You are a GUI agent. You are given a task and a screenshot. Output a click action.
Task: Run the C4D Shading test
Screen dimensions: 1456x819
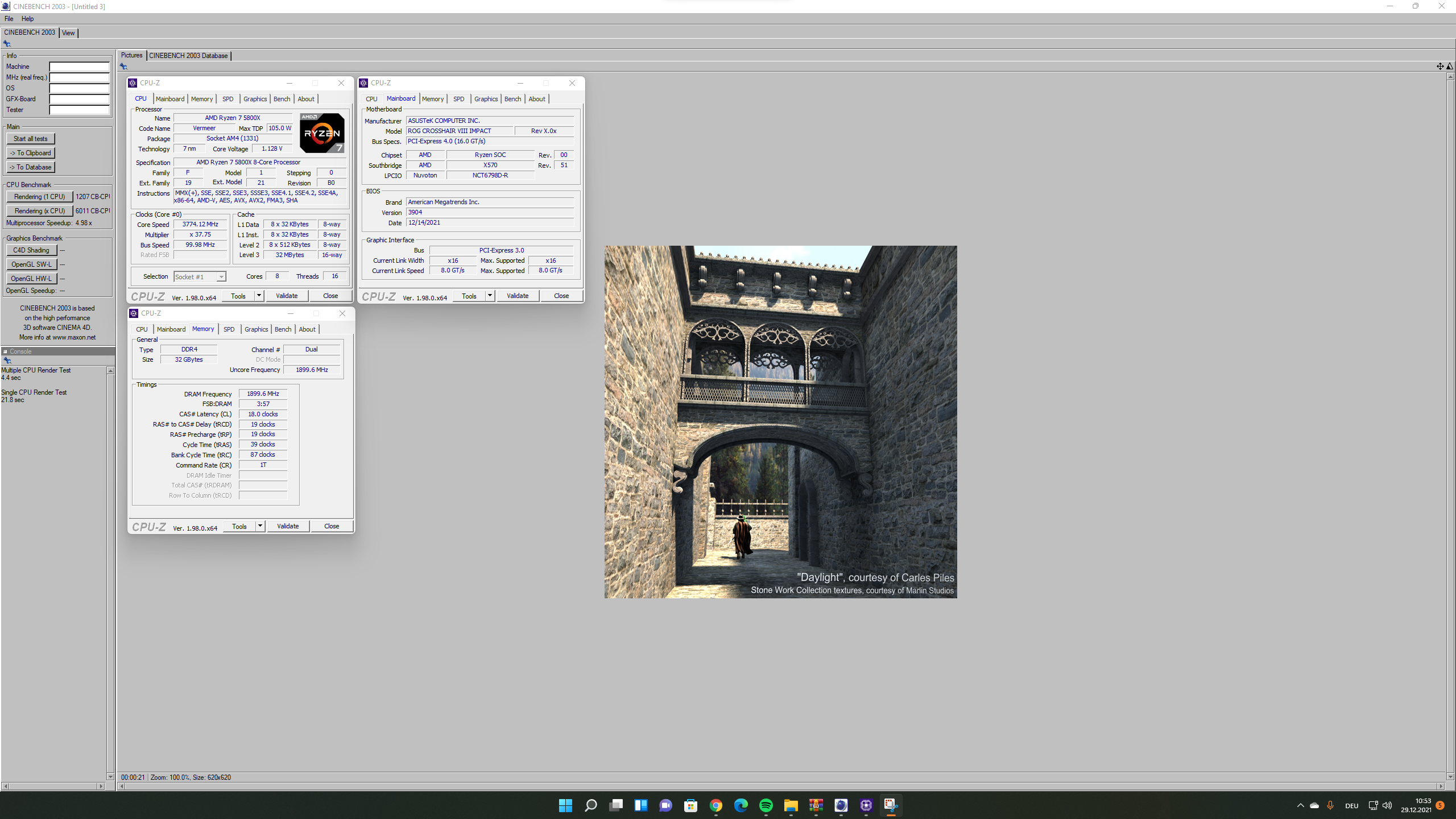tap(31, 250)
